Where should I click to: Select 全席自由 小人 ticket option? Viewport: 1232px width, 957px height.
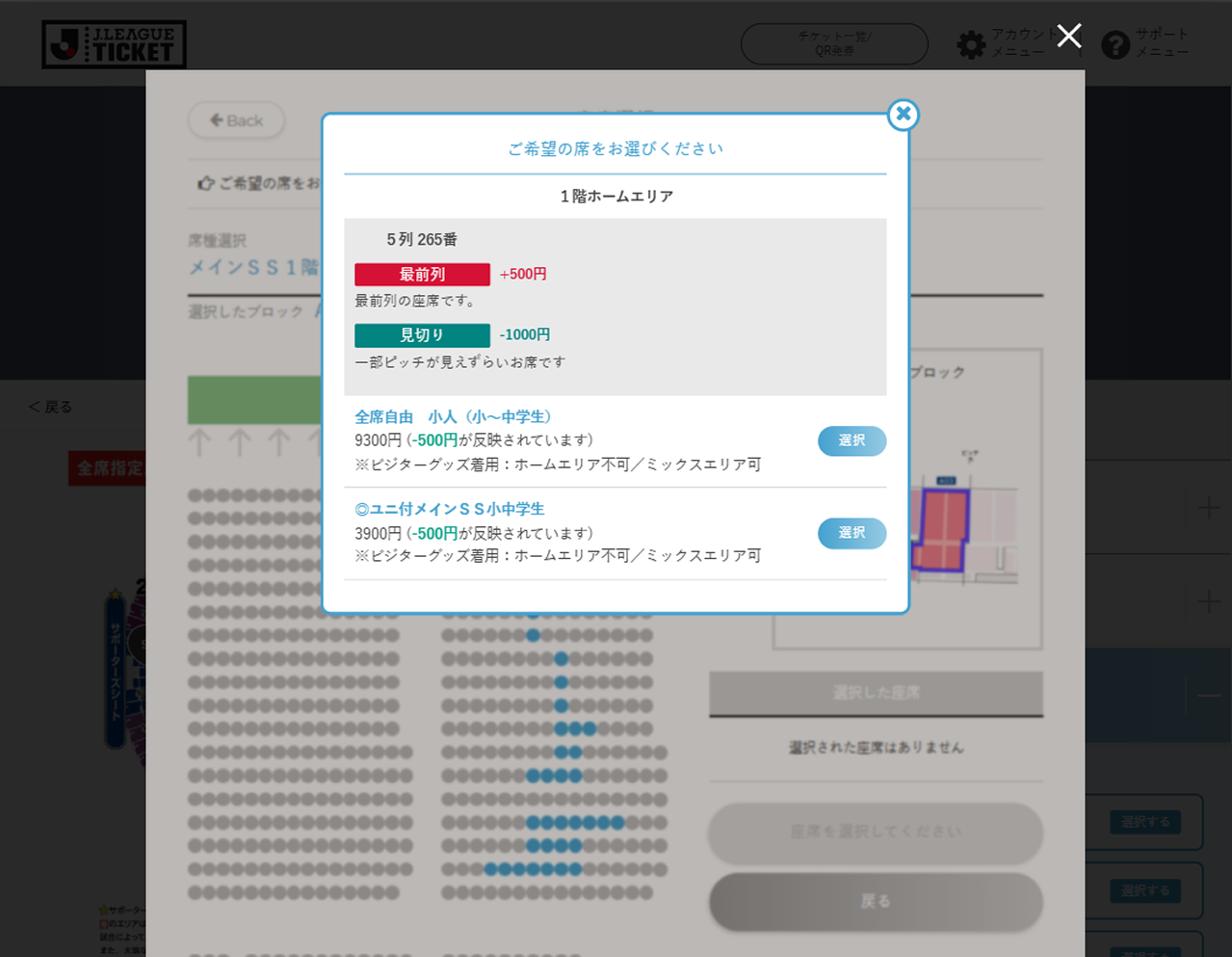tap(851, 440)
